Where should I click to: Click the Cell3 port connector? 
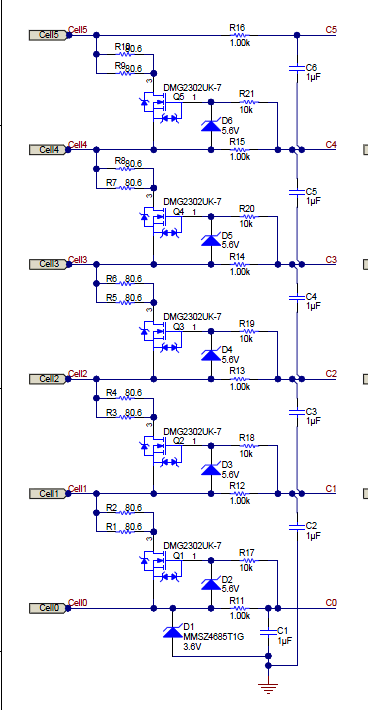[48, 264]
